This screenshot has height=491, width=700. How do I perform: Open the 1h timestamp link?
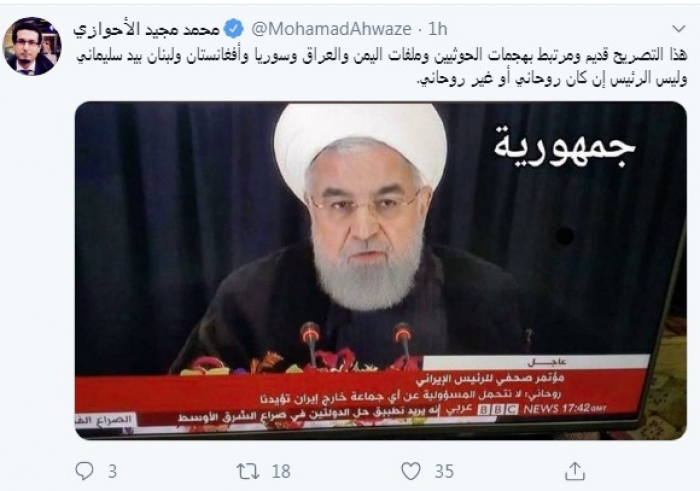tap(438, 29)
